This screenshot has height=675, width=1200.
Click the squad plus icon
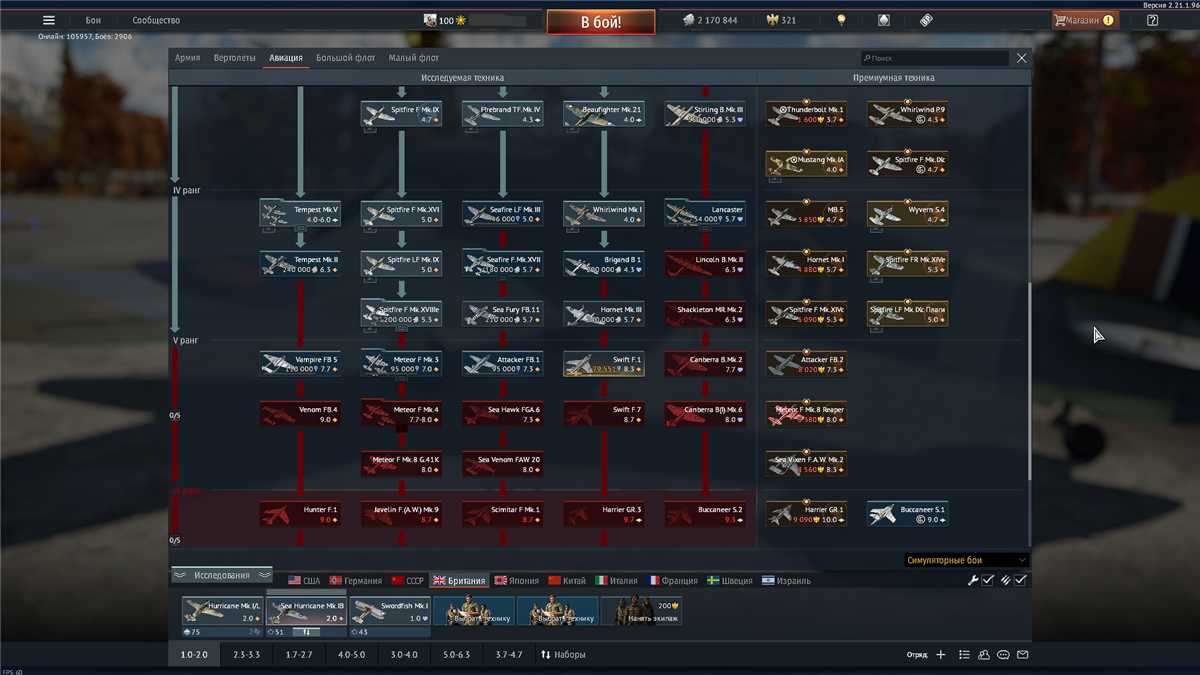(941, 655)
